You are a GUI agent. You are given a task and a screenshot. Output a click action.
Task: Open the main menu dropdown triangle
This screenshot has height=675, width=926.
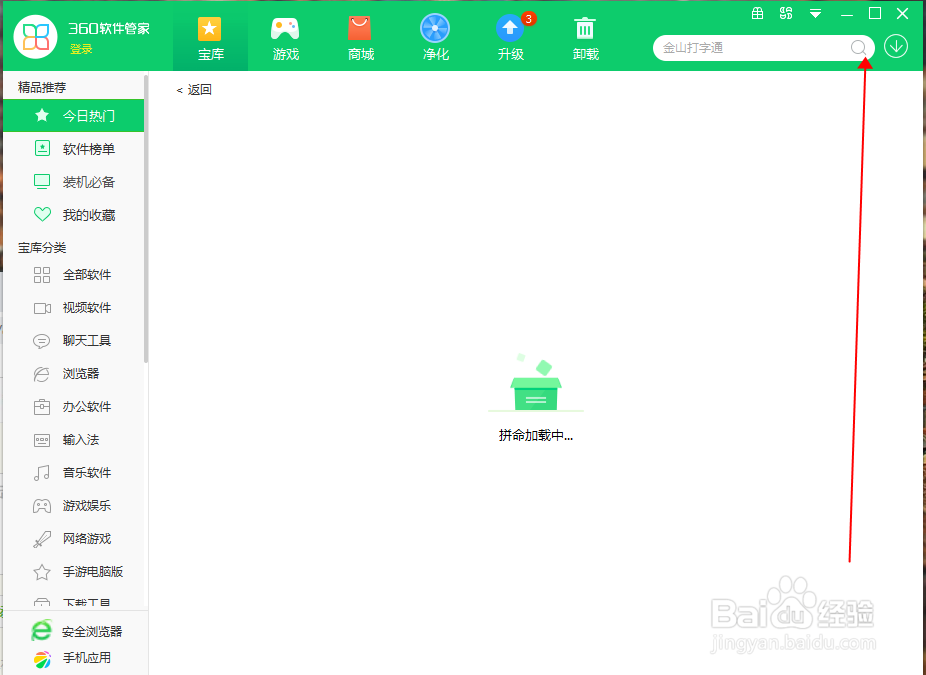coord(816,14)
